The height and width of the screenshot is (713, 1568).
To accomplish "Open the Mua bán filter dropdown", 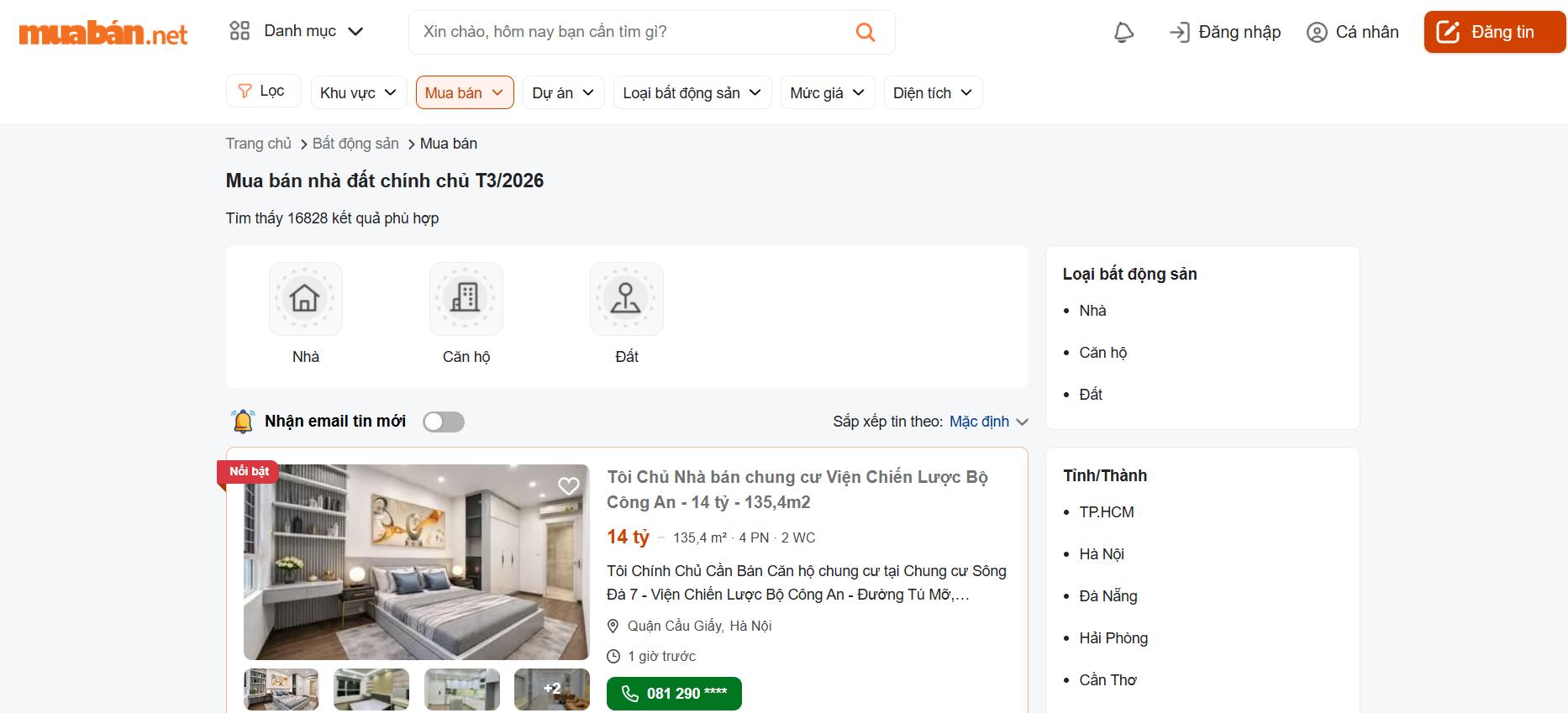I will (465, 92).
